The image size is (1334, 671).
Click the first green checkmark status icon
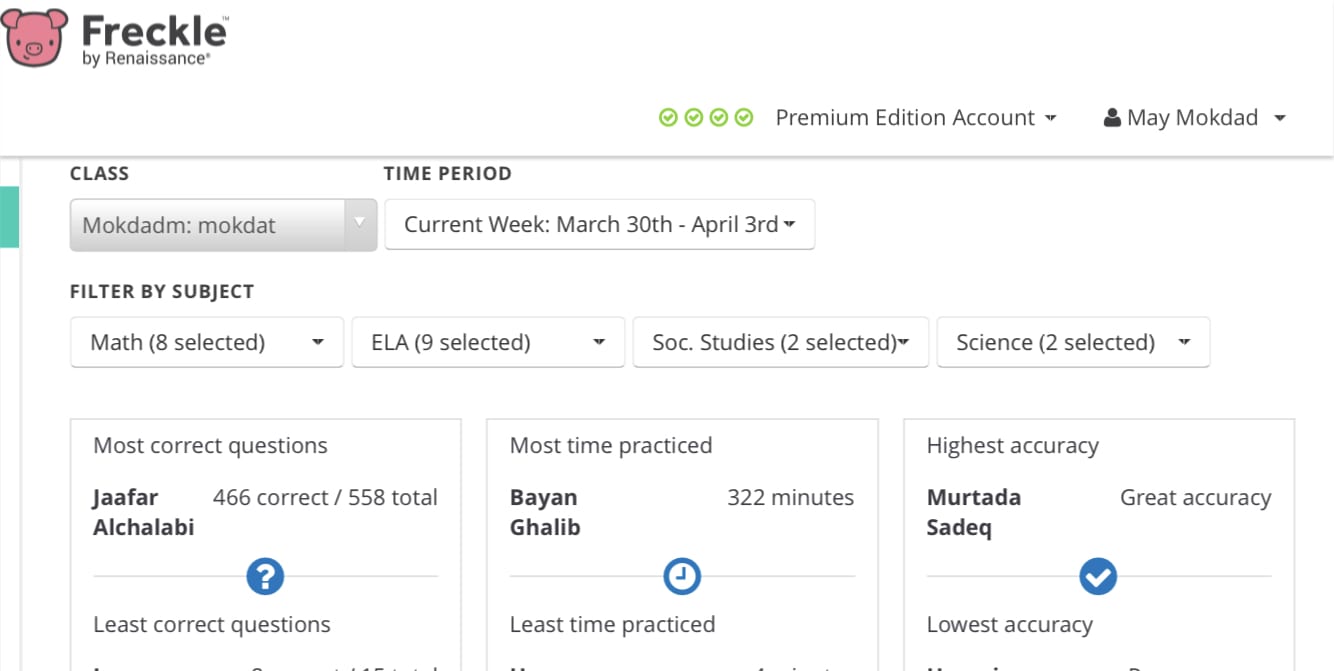(668, 118)
